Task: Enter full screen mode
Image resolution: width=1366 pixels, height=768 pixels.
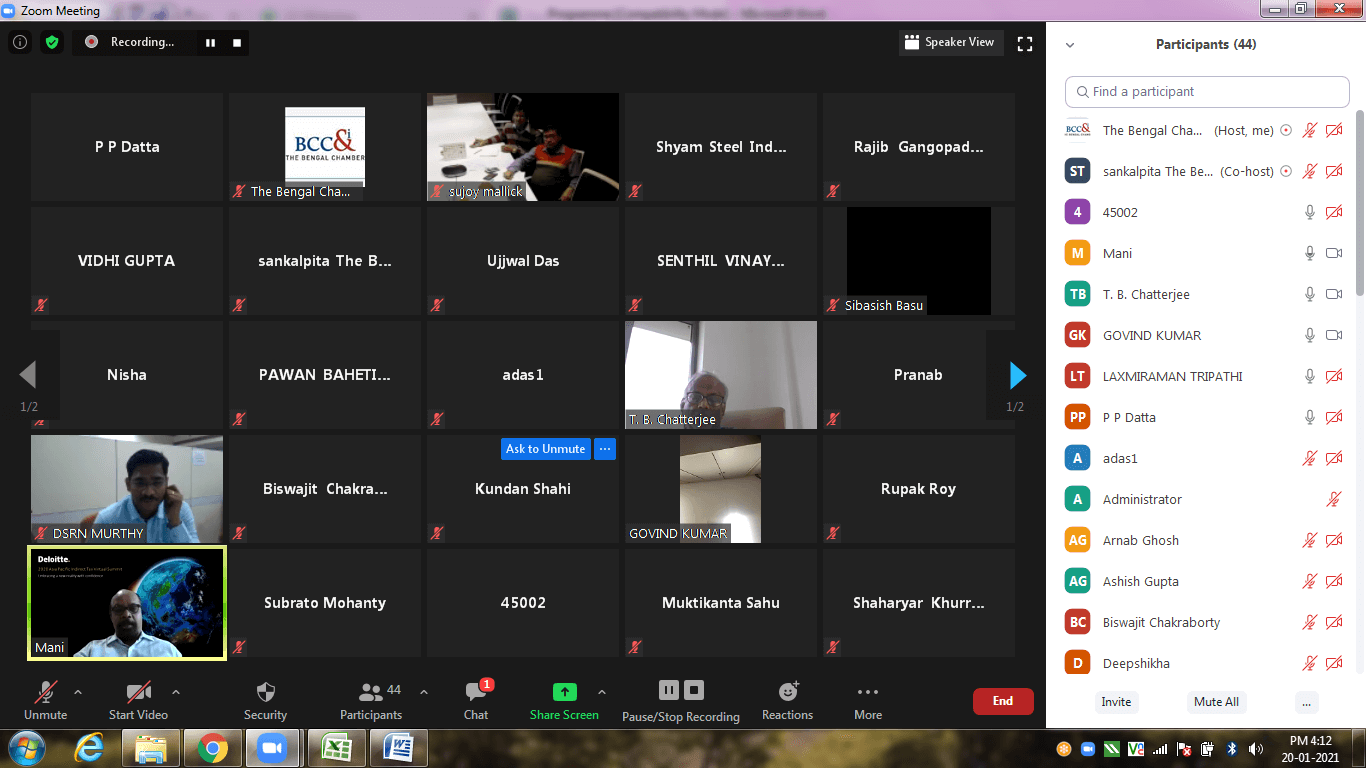Action: [x=1024, y=43]
